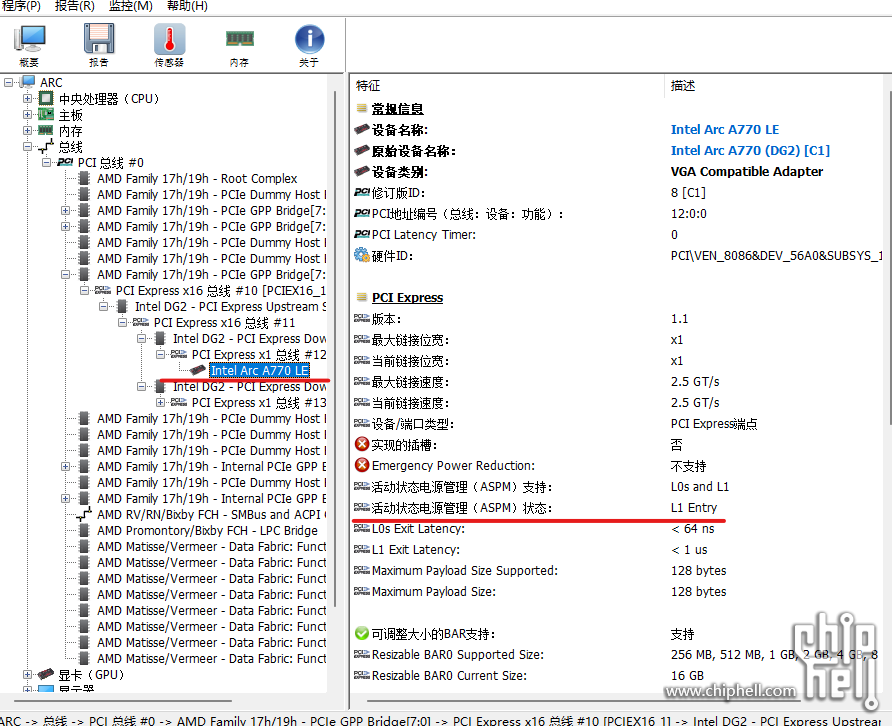Select AMD Family 17h/19h - Root Complex
The image size is (892, 726).
(x=197, y=178)
